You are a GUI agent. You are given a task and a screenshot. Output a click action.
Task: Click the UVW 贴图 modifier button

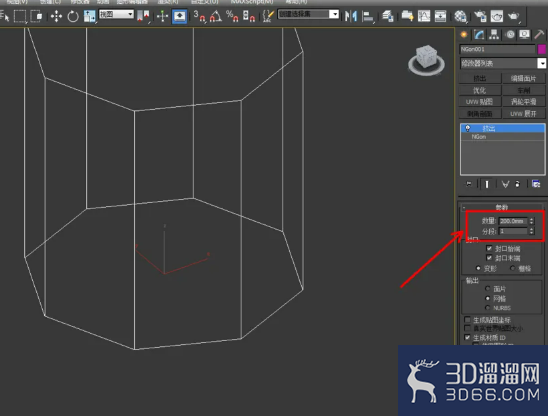480,102
